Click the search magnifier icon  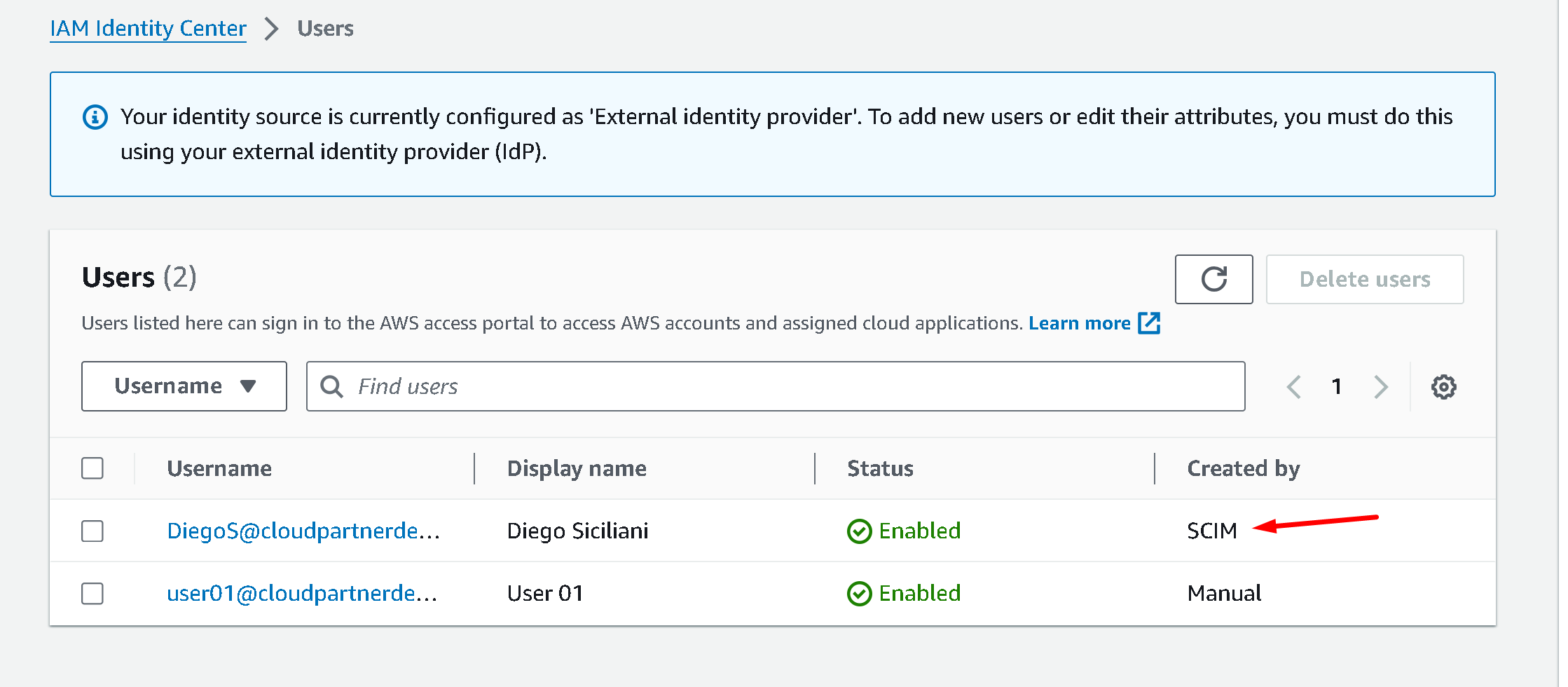pos(331,387)
